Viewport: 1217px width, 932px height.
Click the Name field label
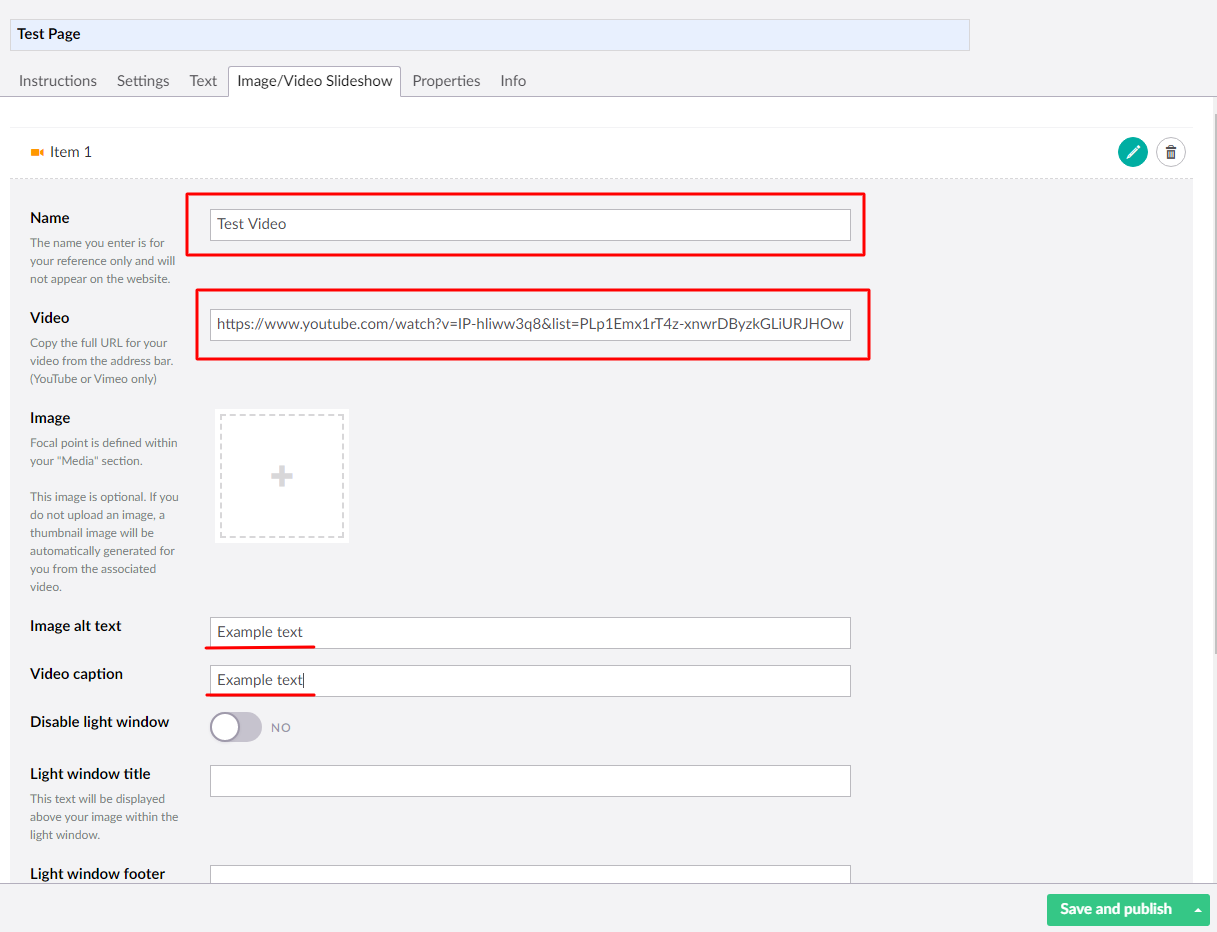tap(50, 218)
